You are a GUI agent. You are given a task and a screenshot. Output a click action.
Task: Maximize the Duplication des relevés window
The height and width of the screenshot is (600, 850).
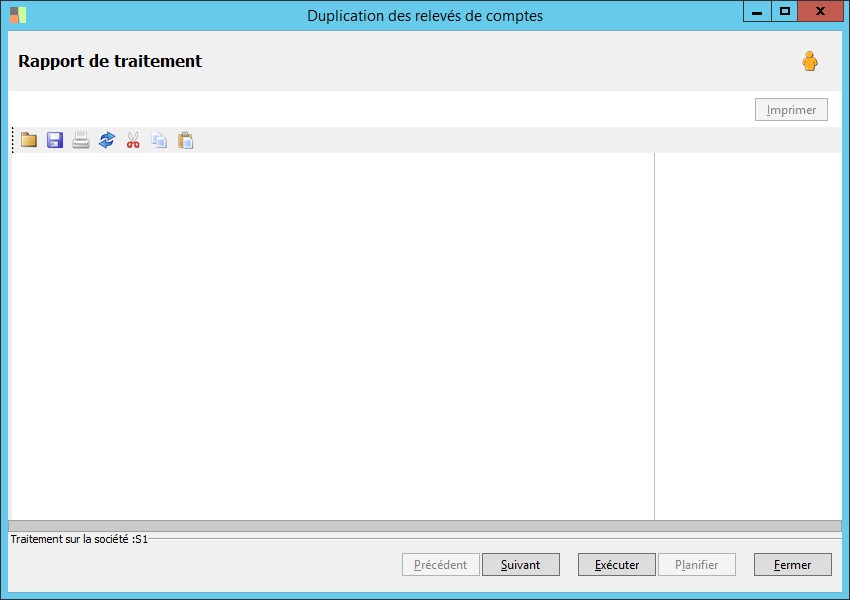coord(784,11)
